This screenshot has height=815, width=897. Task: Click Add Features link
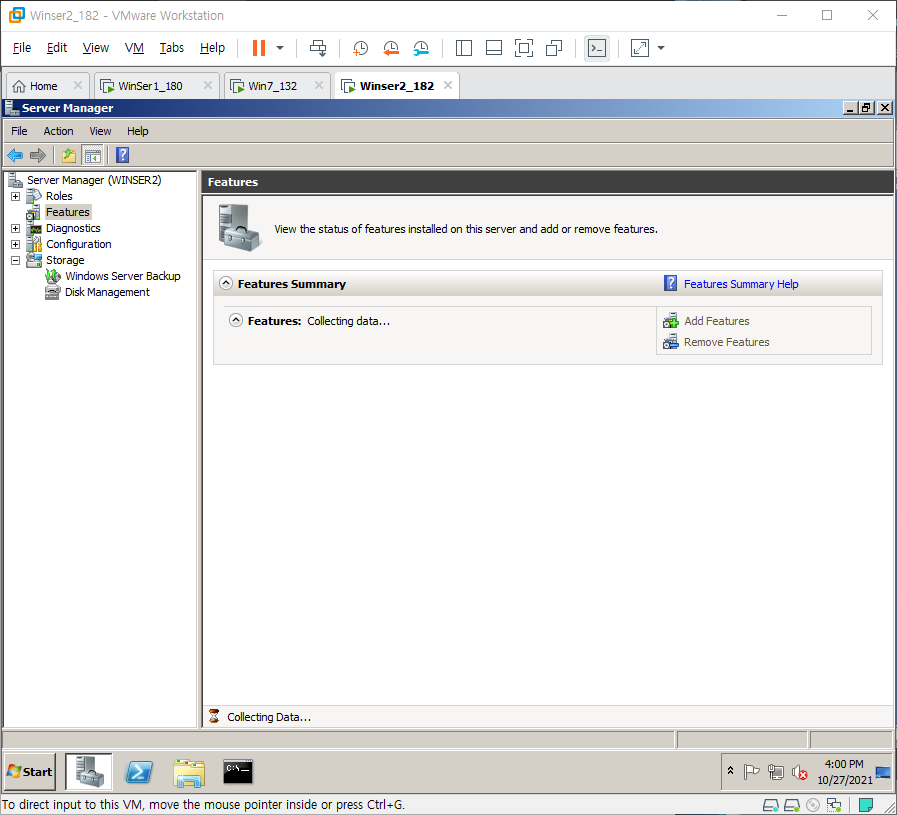pyautogui.click(x=717, y=321)
